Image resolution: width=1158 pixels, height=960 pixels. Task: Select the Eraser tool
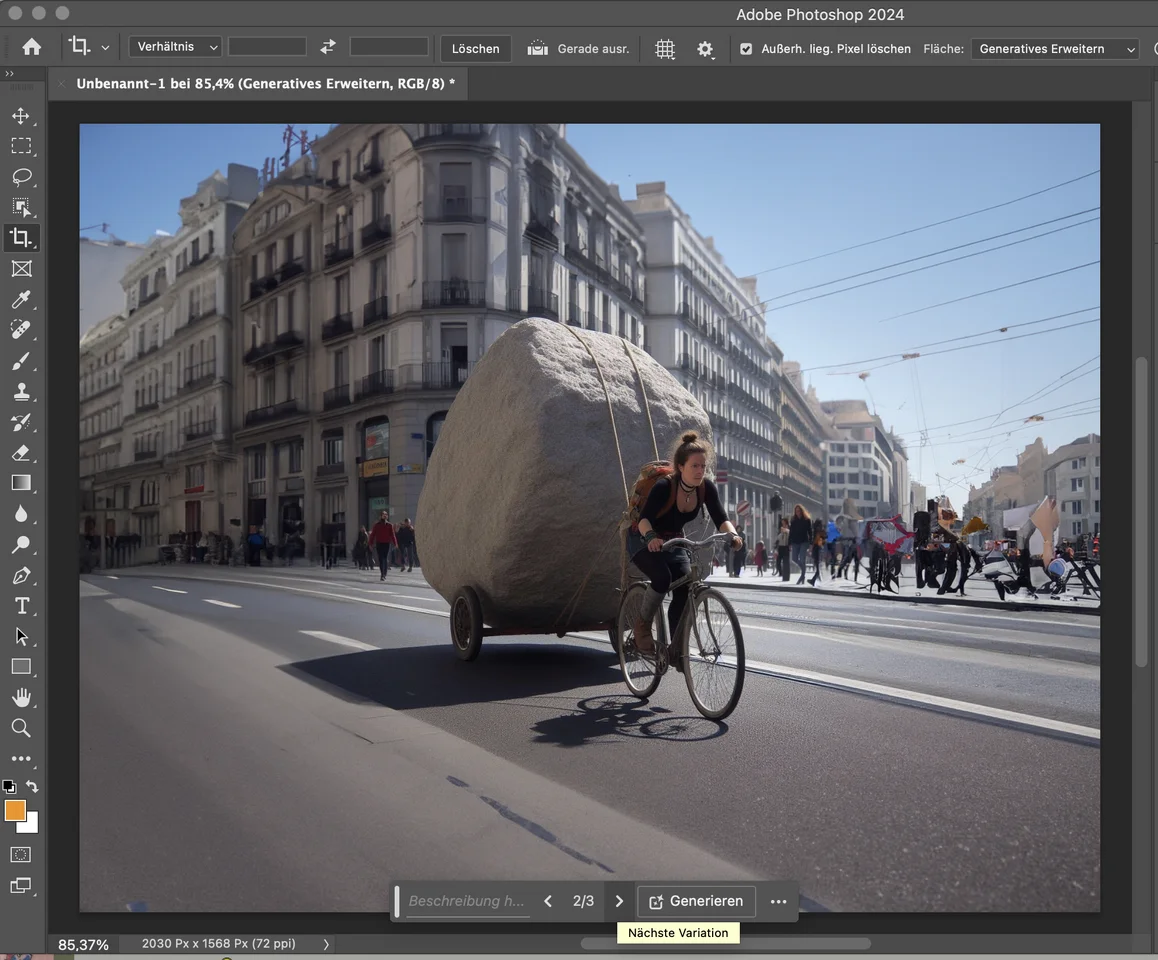coord(21,453)
